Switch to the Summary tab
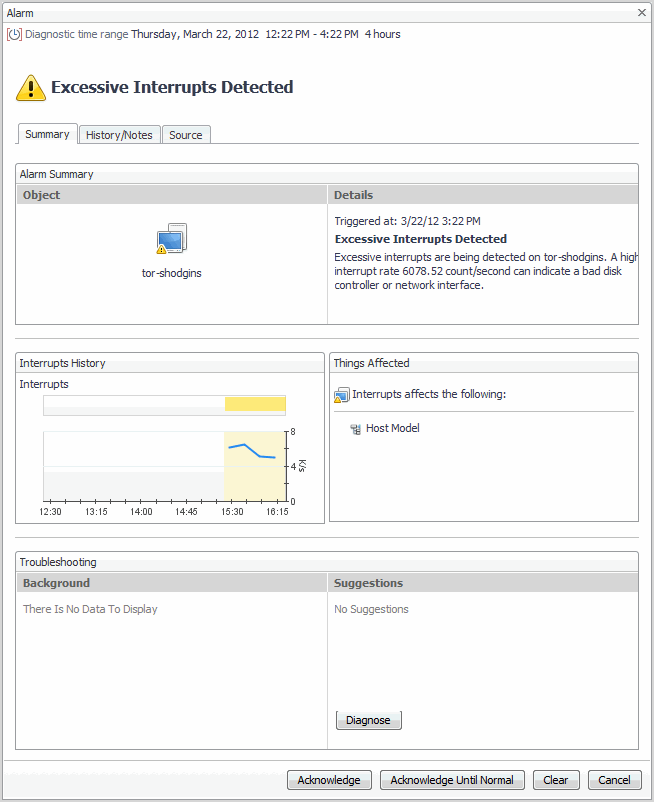 (x=47, y=134)
